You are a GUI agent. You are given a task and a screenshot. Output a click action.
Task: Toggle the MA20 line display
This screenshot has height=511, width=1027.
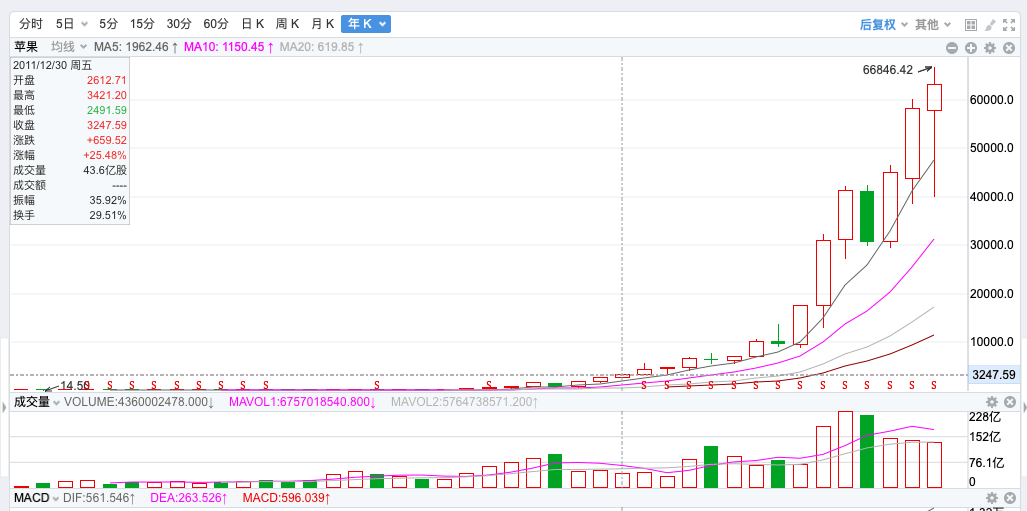(x=320, y=47)
